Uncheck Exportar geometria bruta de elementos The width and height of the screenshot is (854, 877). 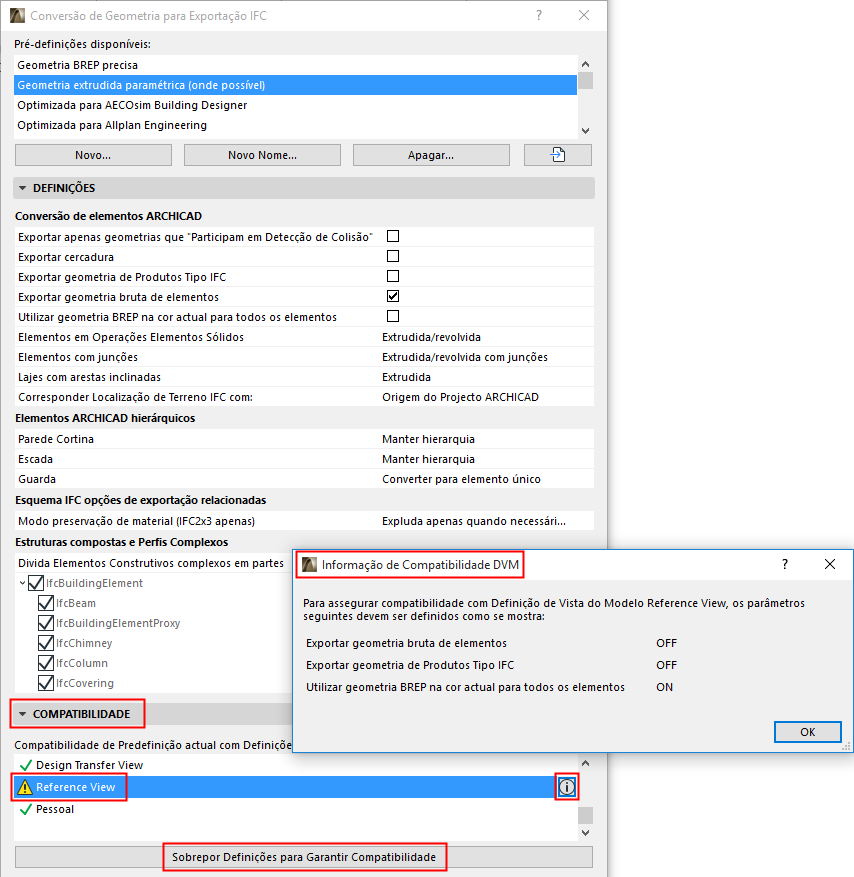coord(393,296)
